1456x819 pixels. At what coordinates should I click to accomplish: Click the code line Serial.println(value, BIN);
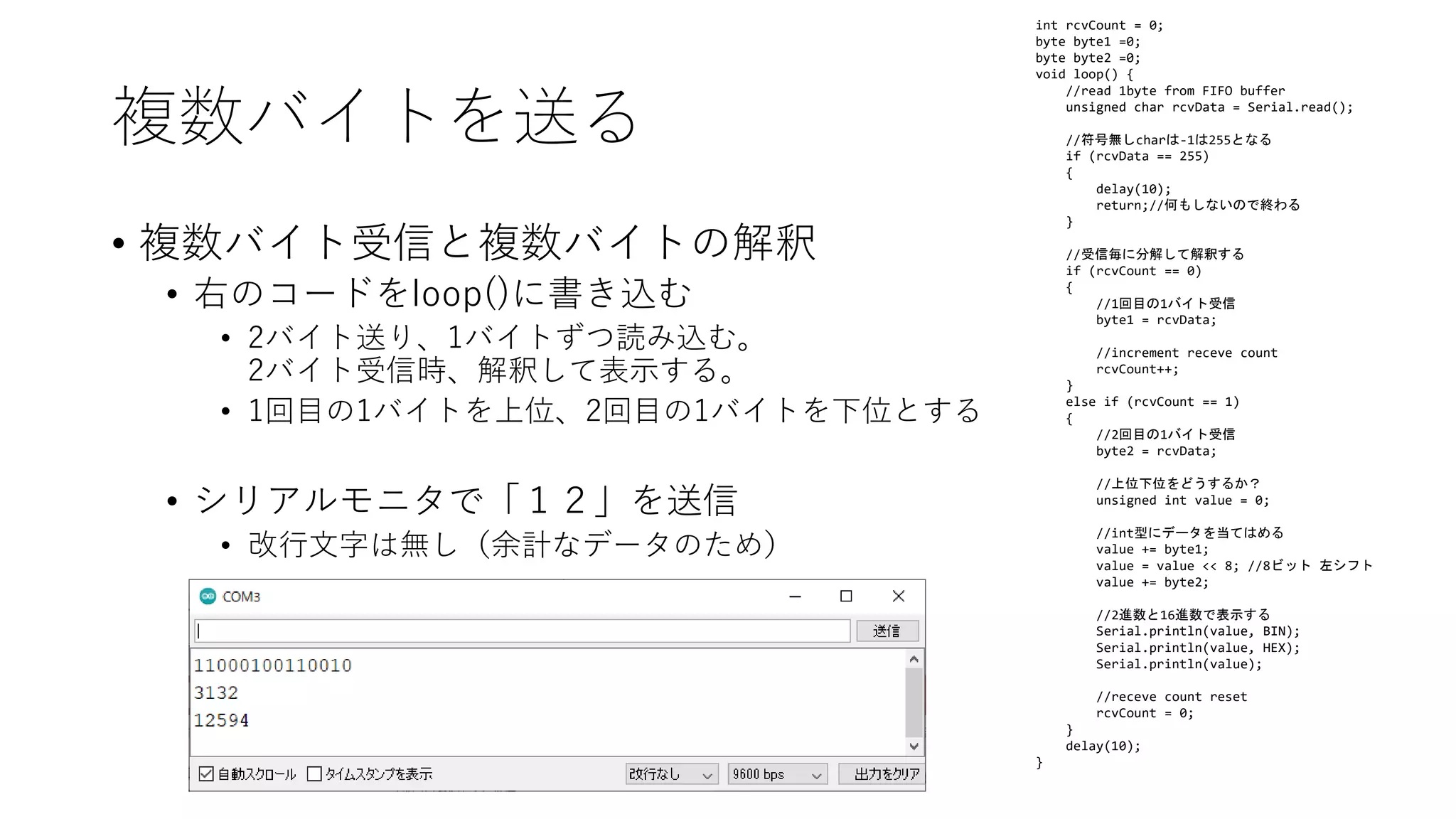[x=1198, y=631]
